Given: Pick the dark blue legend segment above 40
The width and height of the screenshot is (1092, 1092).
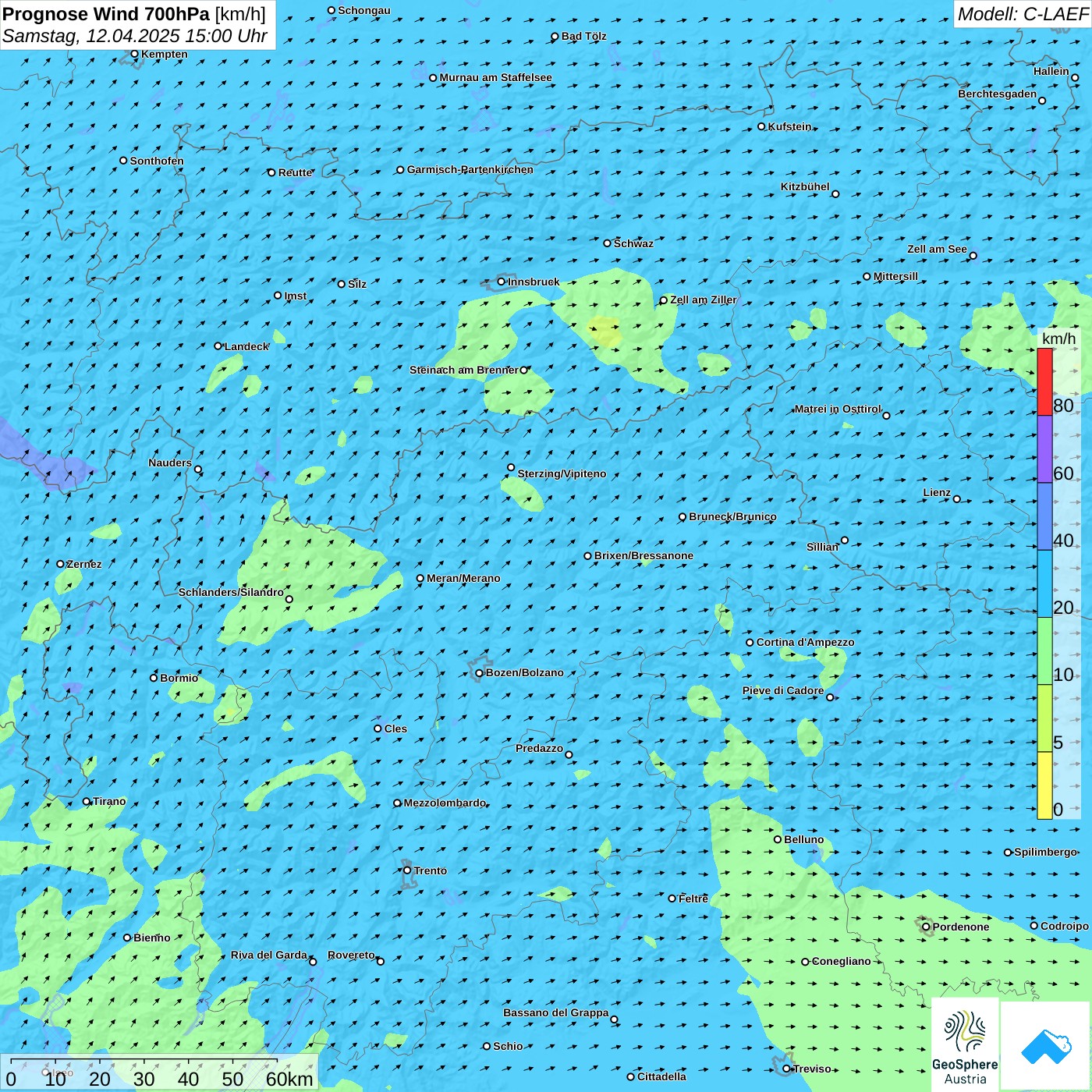Looking at the screenshot, I should click(1044, 517).
